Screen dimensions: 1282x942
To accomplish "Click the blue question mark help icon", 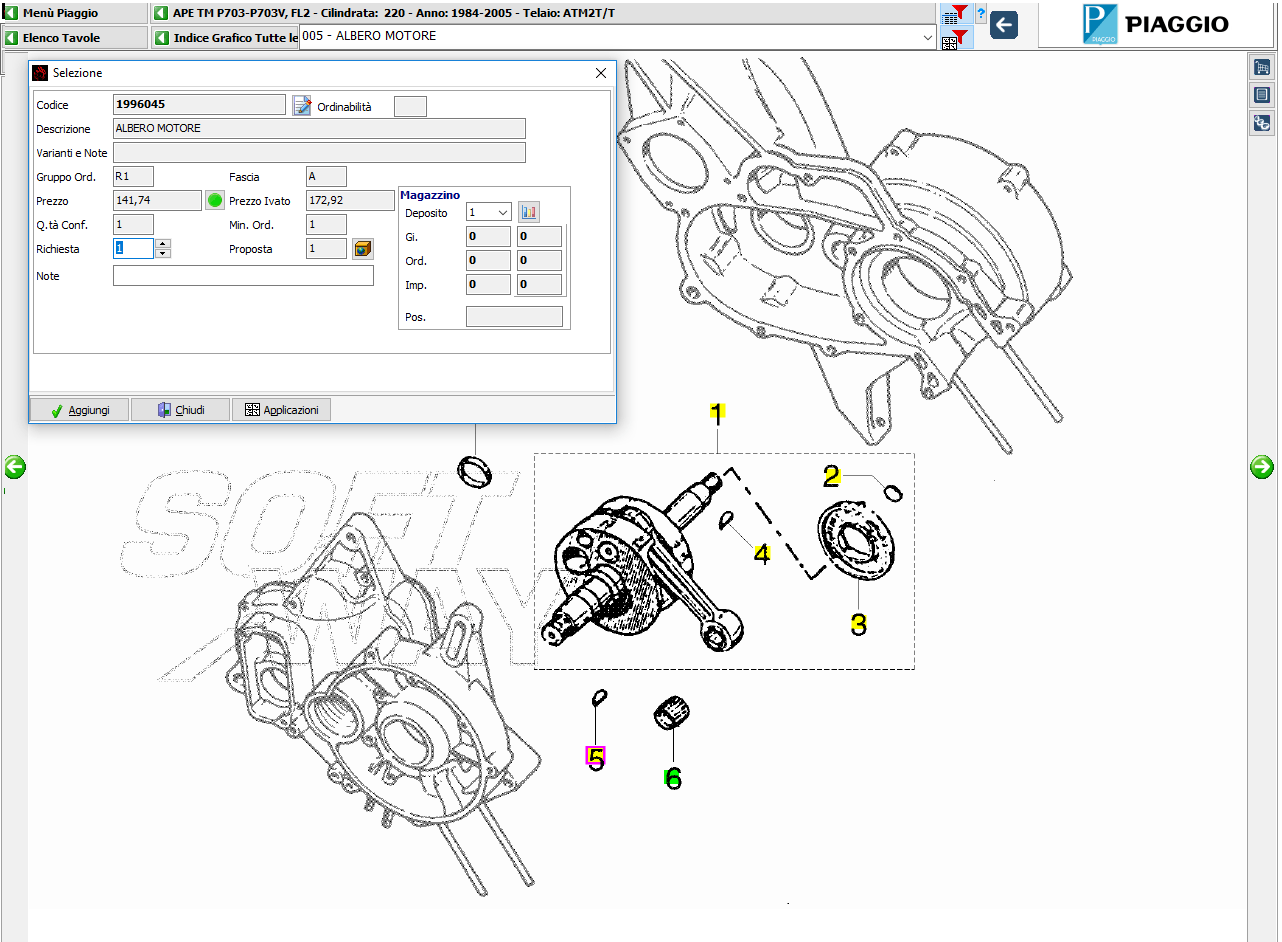I will tap(981, 15).
